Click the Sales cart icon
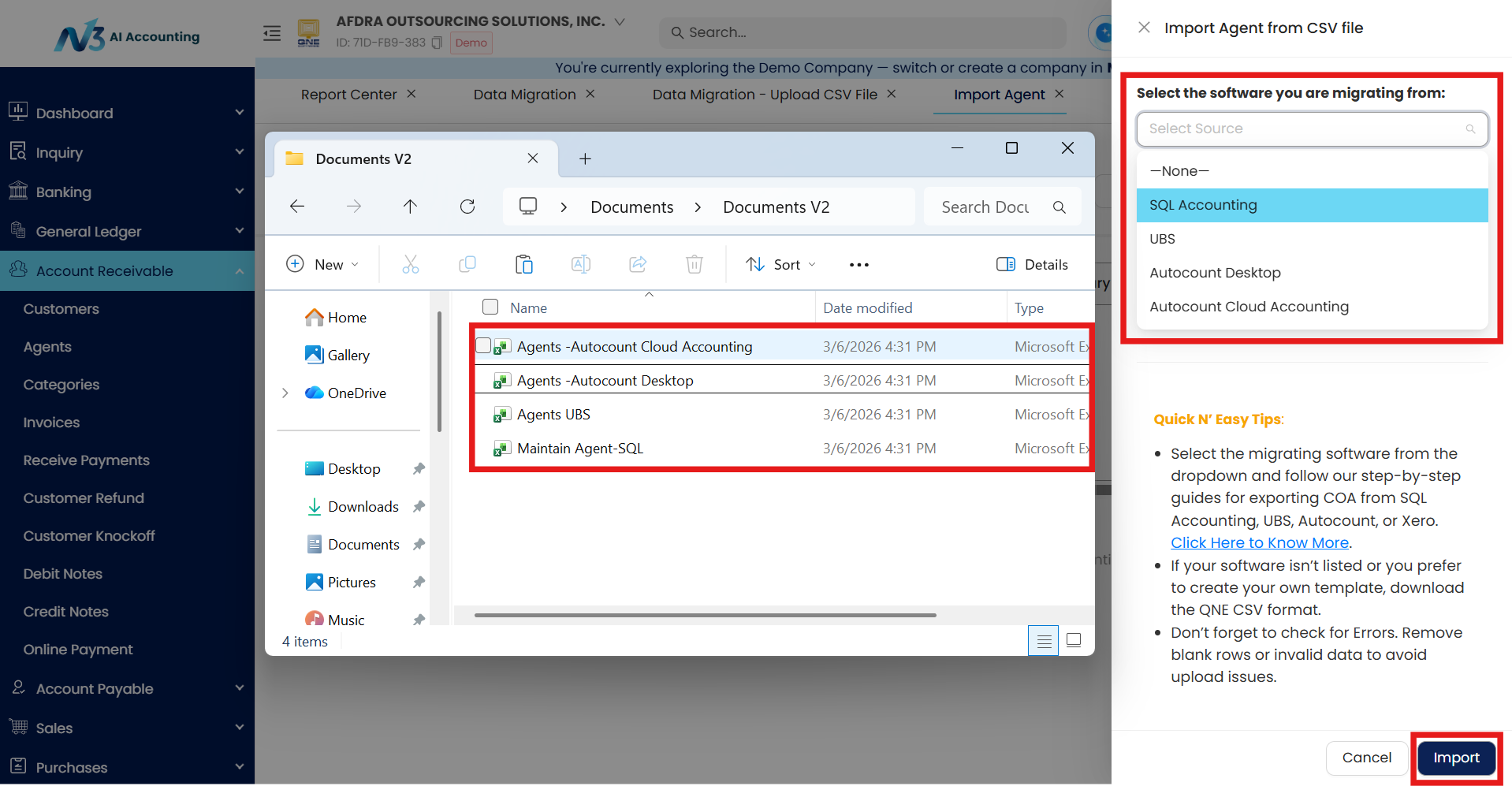1512x786 pixels. (18, 727)
